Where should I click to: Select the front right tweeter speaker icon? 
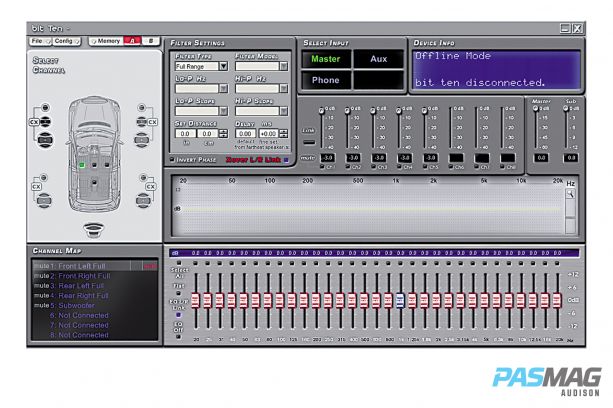(x=142, y=107)
